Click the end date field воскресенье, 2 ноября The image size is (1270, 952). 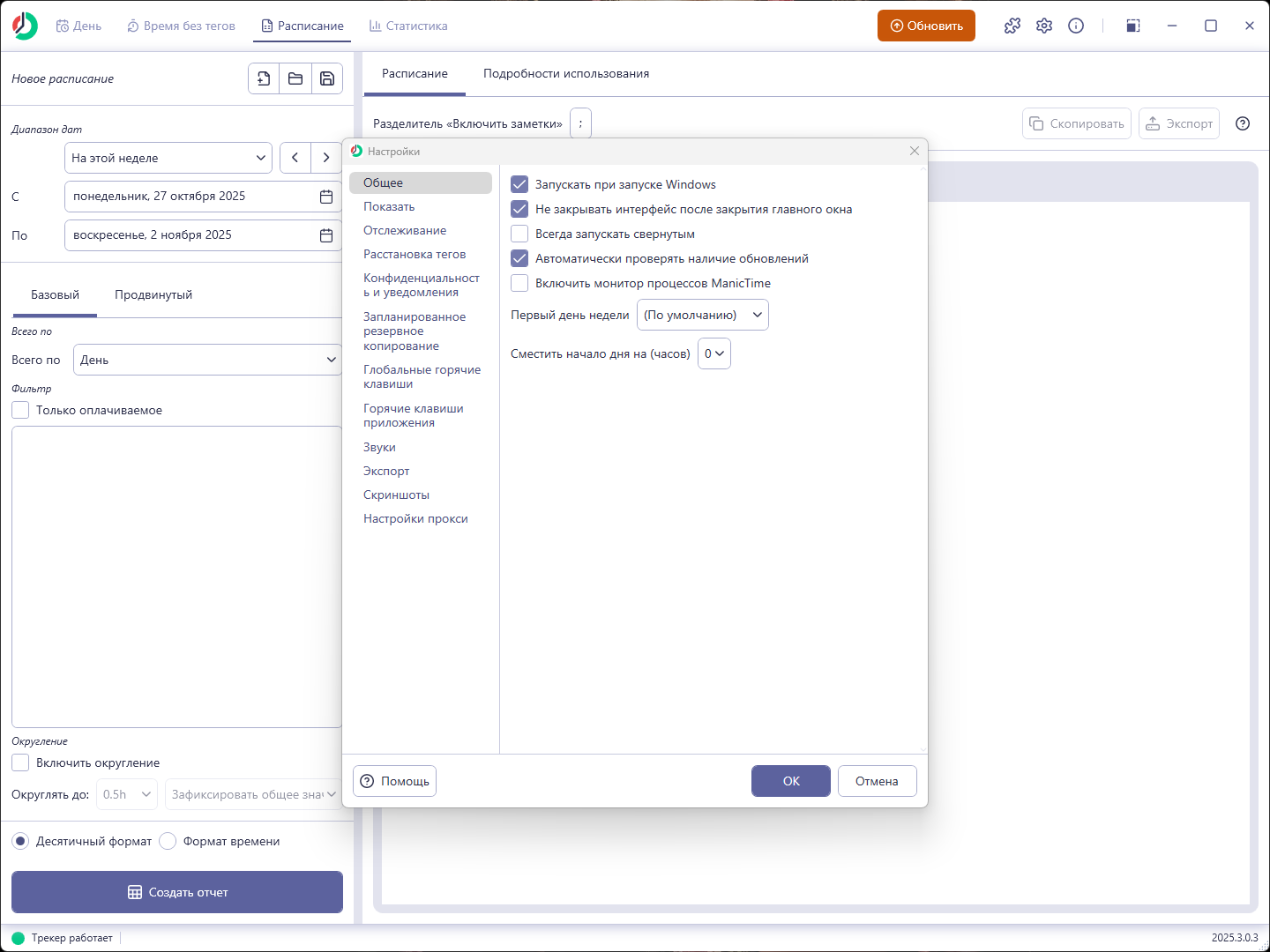click(203, 235)
